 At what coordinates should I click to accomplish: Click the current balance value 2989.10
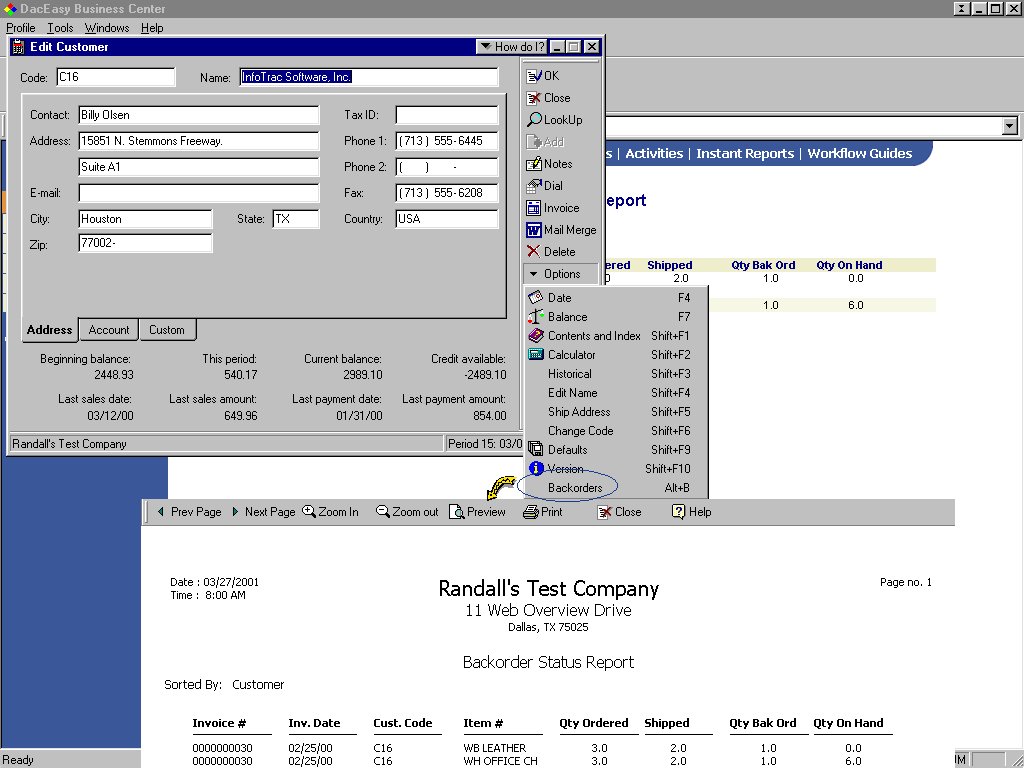pos(362,375)
